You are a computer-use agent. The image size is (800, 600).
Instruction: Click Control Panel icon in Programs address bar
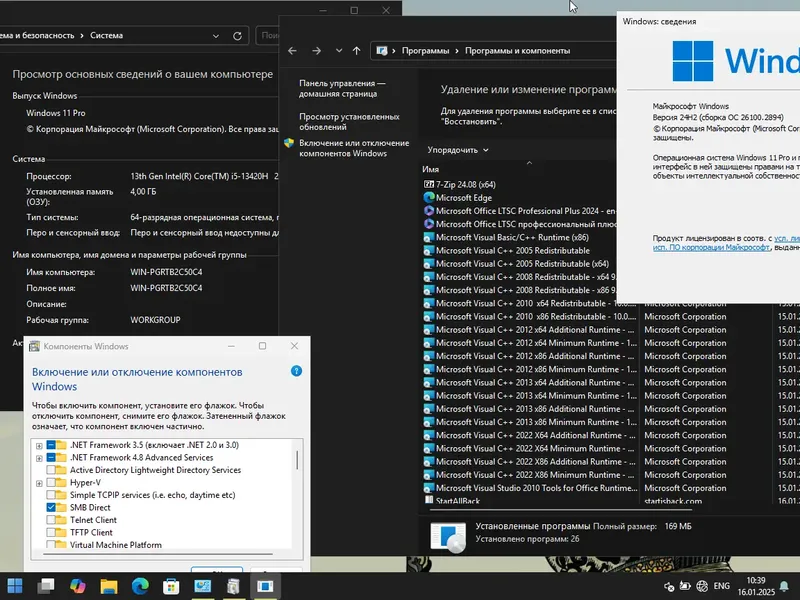[x=382, y=51]
